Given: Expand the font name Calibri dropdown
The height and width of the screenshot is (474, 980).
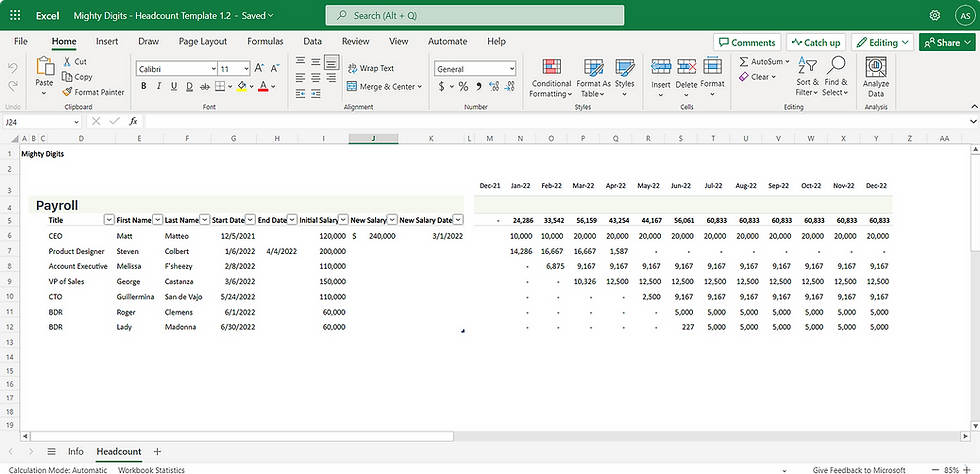Looking at the screenshot, I should pyautogui.click(x=213, y=69).
